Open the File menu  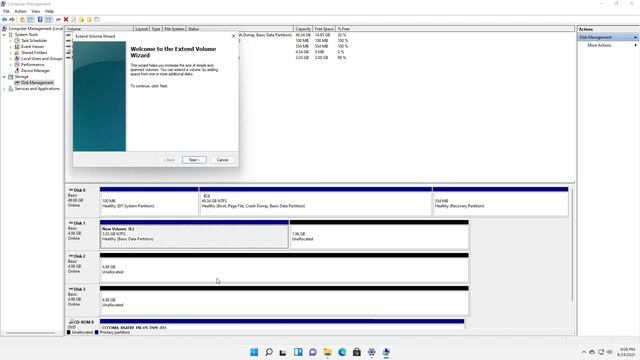[6, 11]
